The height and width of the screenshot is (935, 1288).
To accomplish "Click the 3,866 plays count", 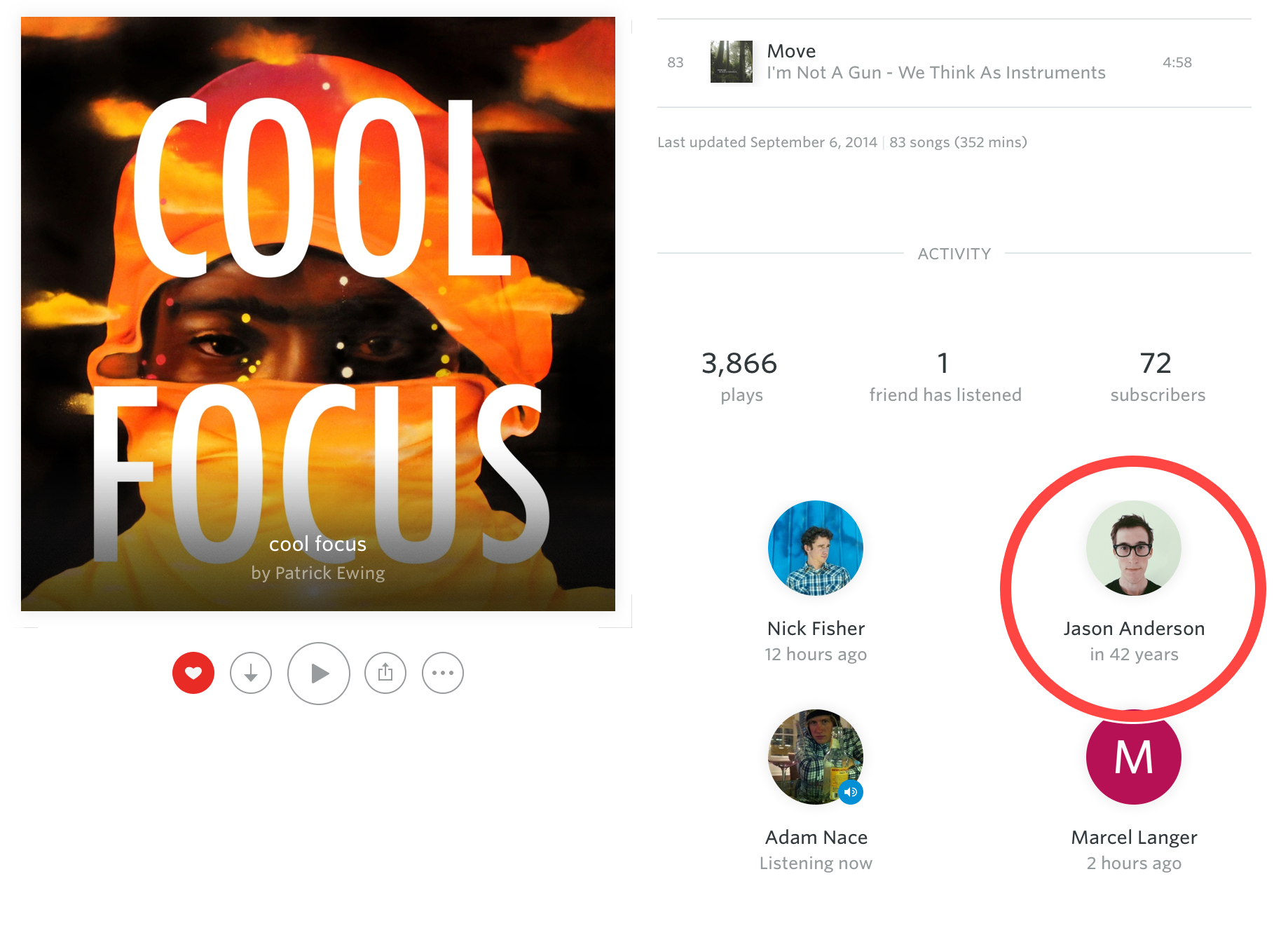I will pyautogui.click(x=740, y=377).
